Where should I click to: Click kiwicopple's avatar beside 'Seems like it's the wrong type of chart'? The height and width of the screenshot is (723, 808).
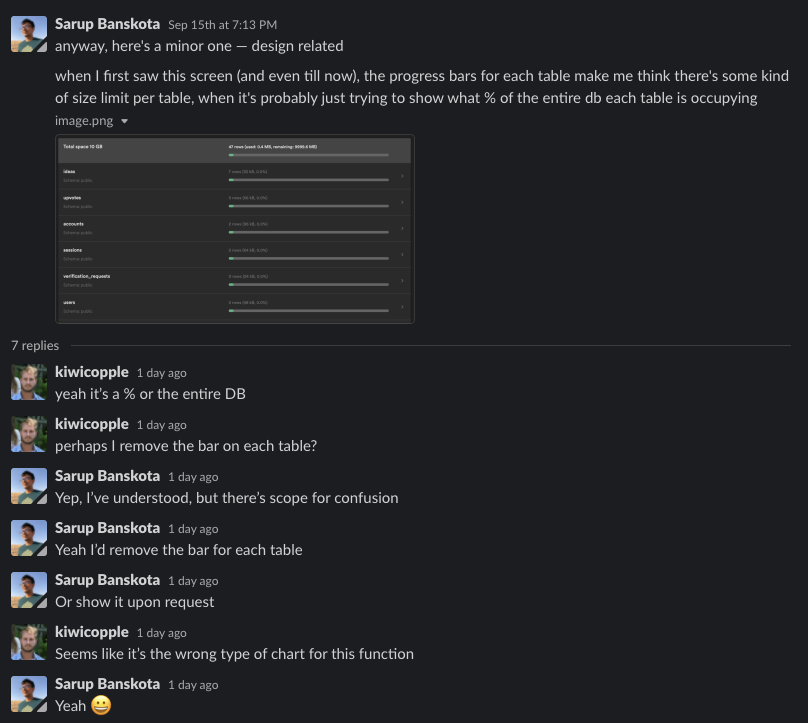click(x=29, y=642)
